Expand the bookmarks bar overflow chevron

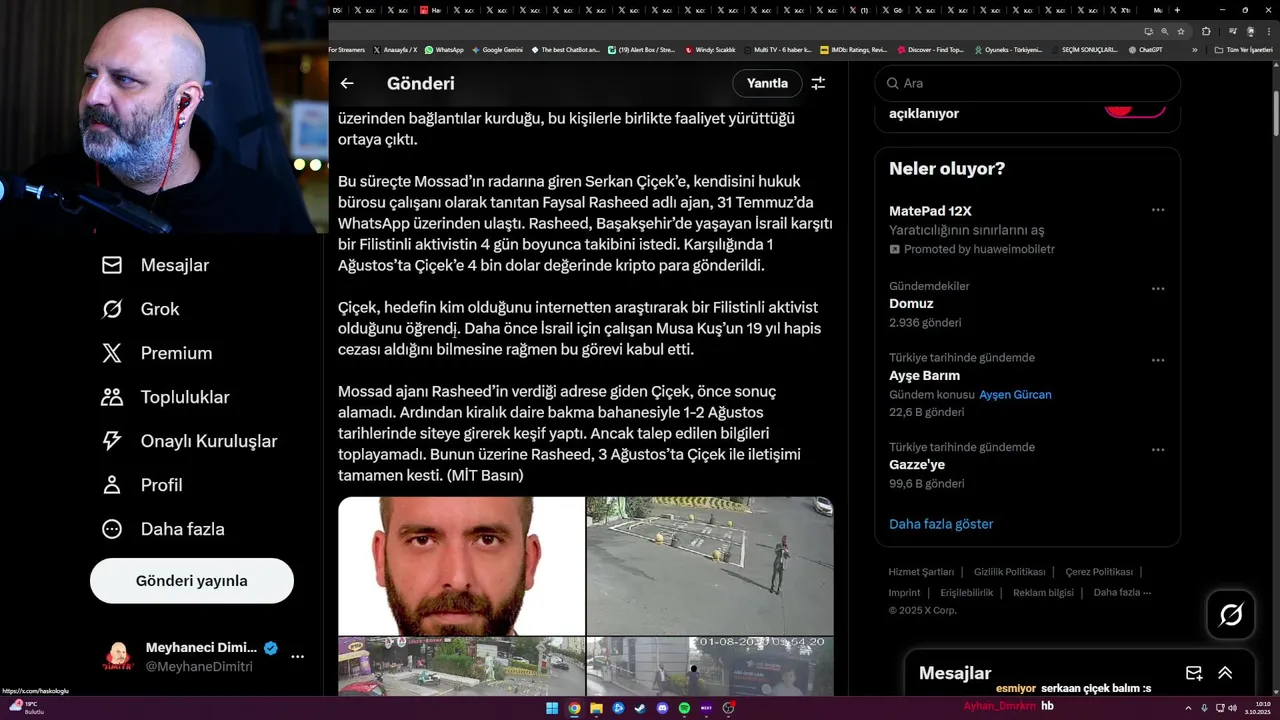[1194, 50]
